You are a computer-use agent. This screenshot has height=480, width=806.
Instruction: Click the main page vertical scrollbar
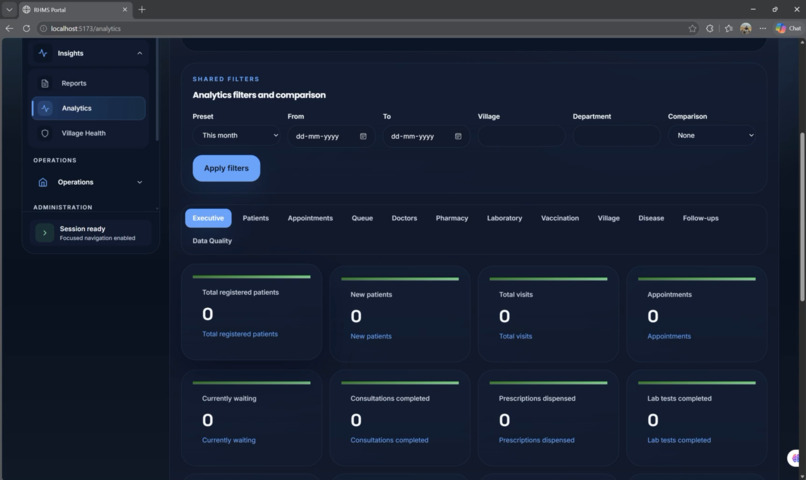click(x=802, y=217)
